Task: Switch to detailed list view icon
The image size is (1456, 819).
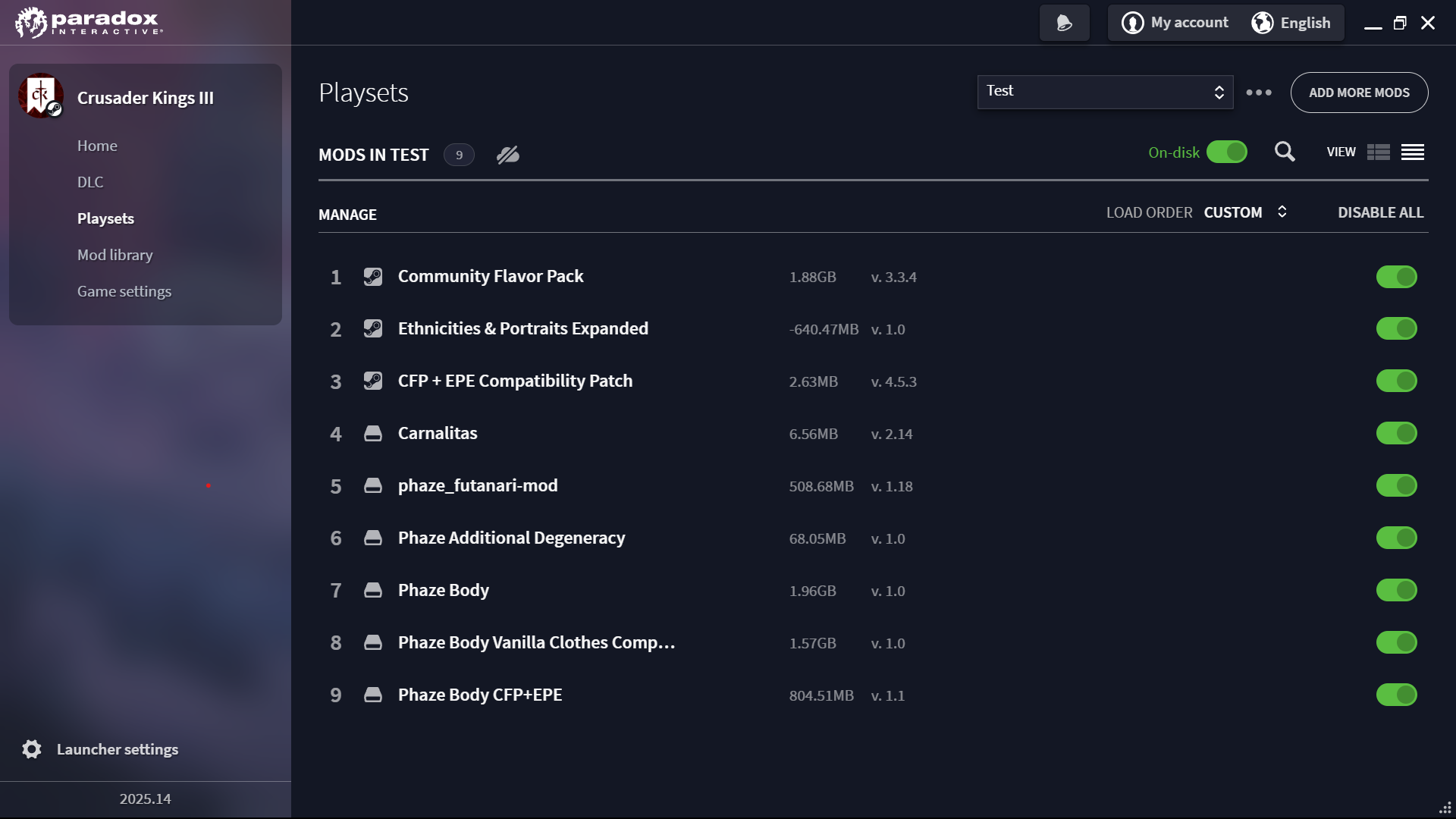Action: coord(1379,152)
